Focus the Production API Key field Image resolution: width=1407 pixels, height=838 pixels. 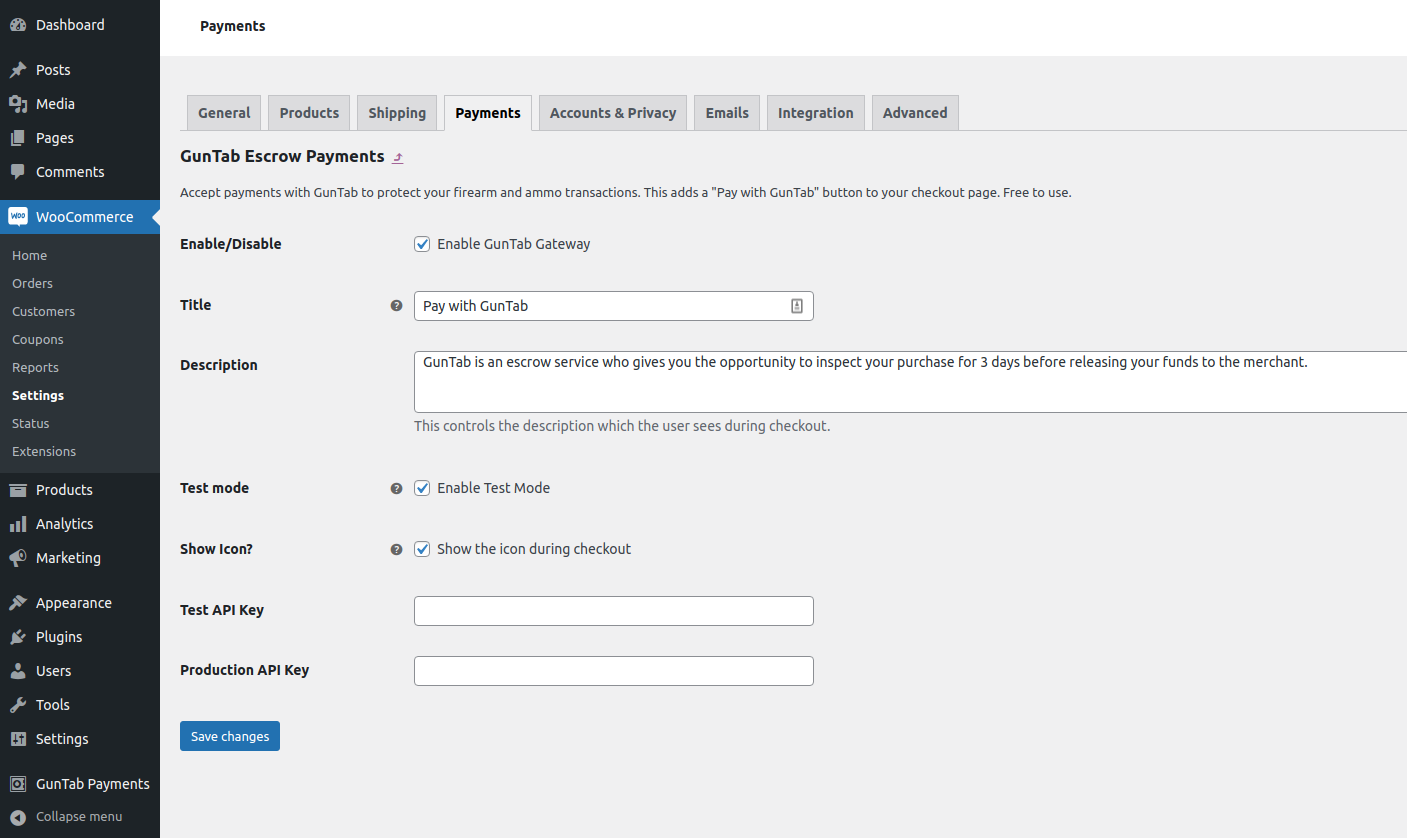(614, 671)
